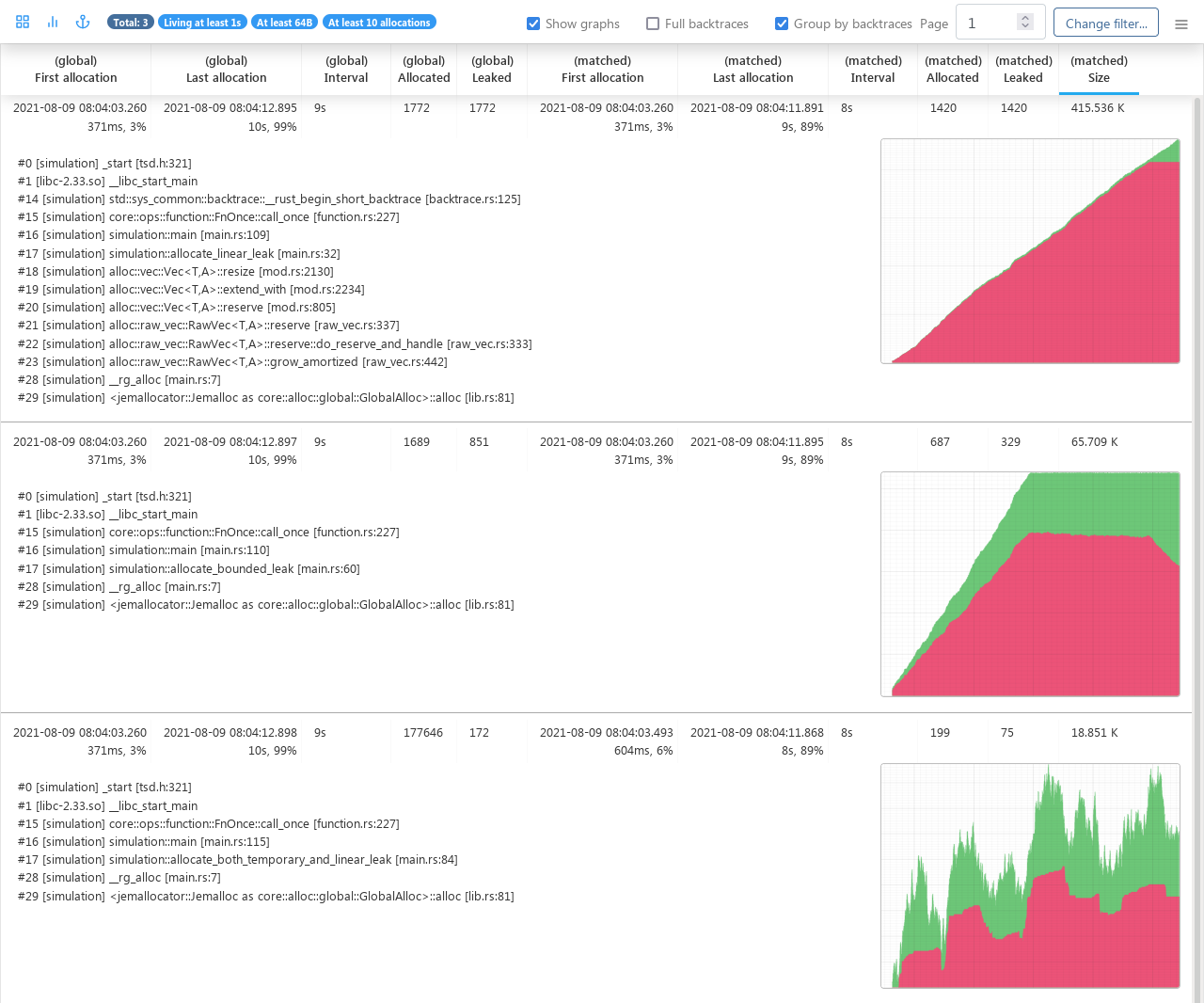Click the 'Total: 3' badge

[x=131, y=23]
